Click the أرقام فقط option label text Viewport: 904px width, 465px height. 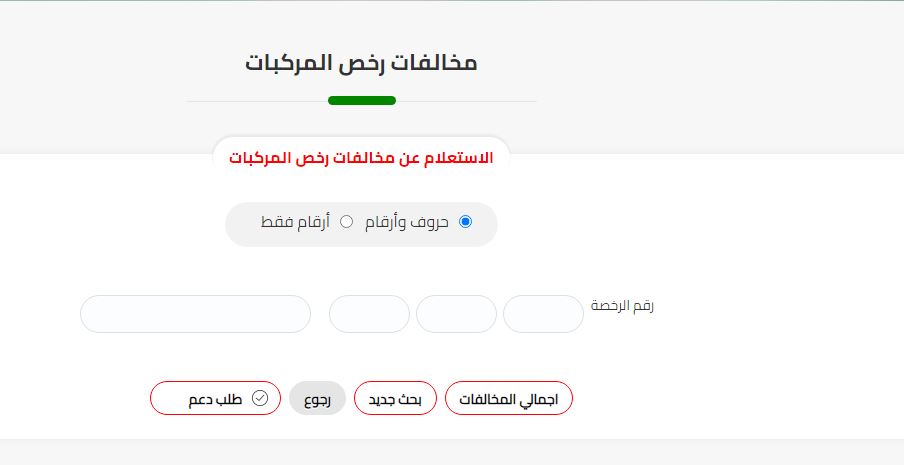click(295, 222)
